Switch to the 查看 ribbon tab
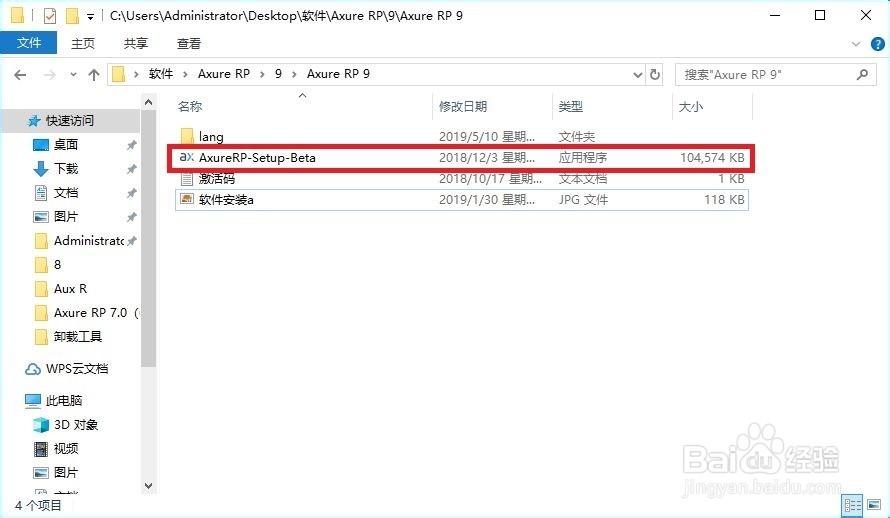Image resolution: width=890 pixels, height=518 pixels. (x=188, y=44)
